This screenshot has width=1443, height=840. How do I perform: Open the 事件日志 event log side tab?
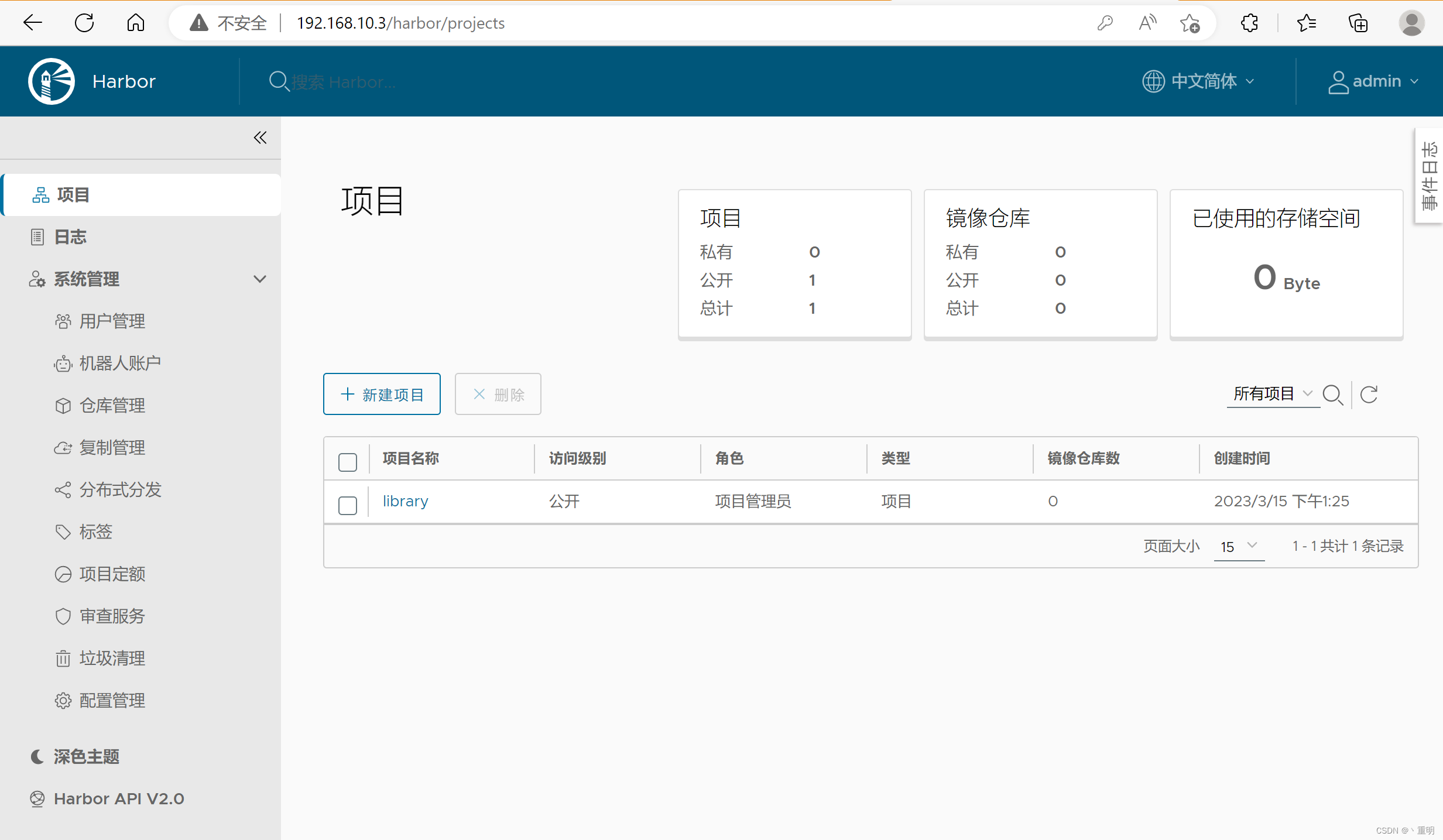click(x=1429, y=176)
